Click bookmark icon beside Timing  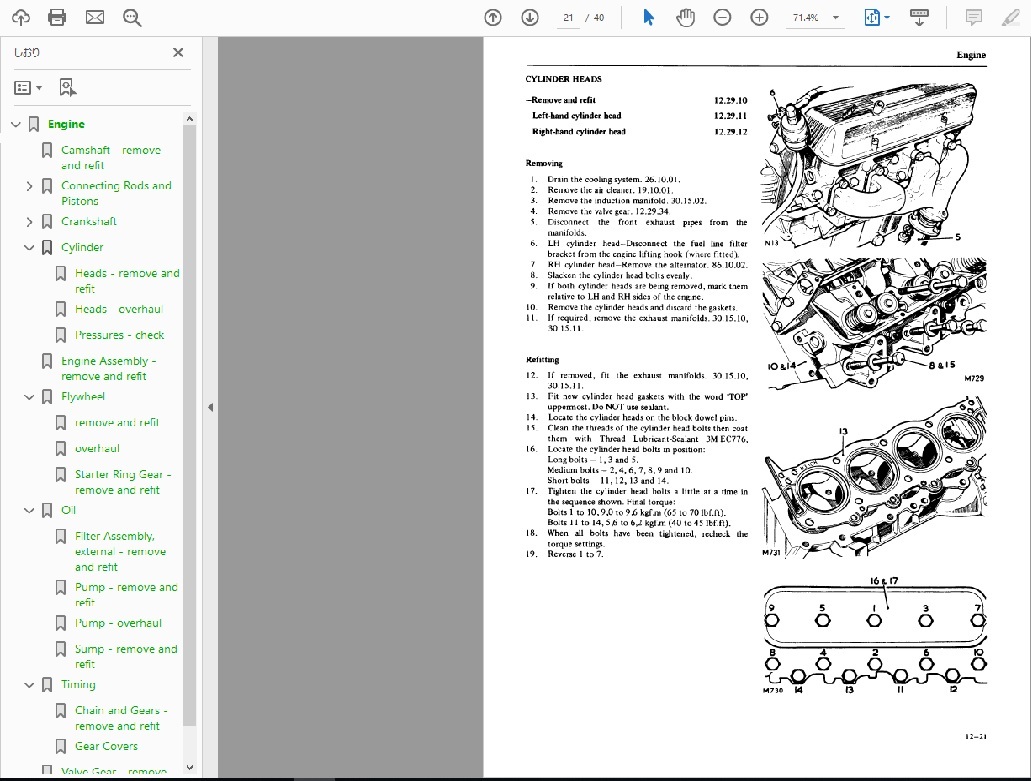click(x=47, y=685)
